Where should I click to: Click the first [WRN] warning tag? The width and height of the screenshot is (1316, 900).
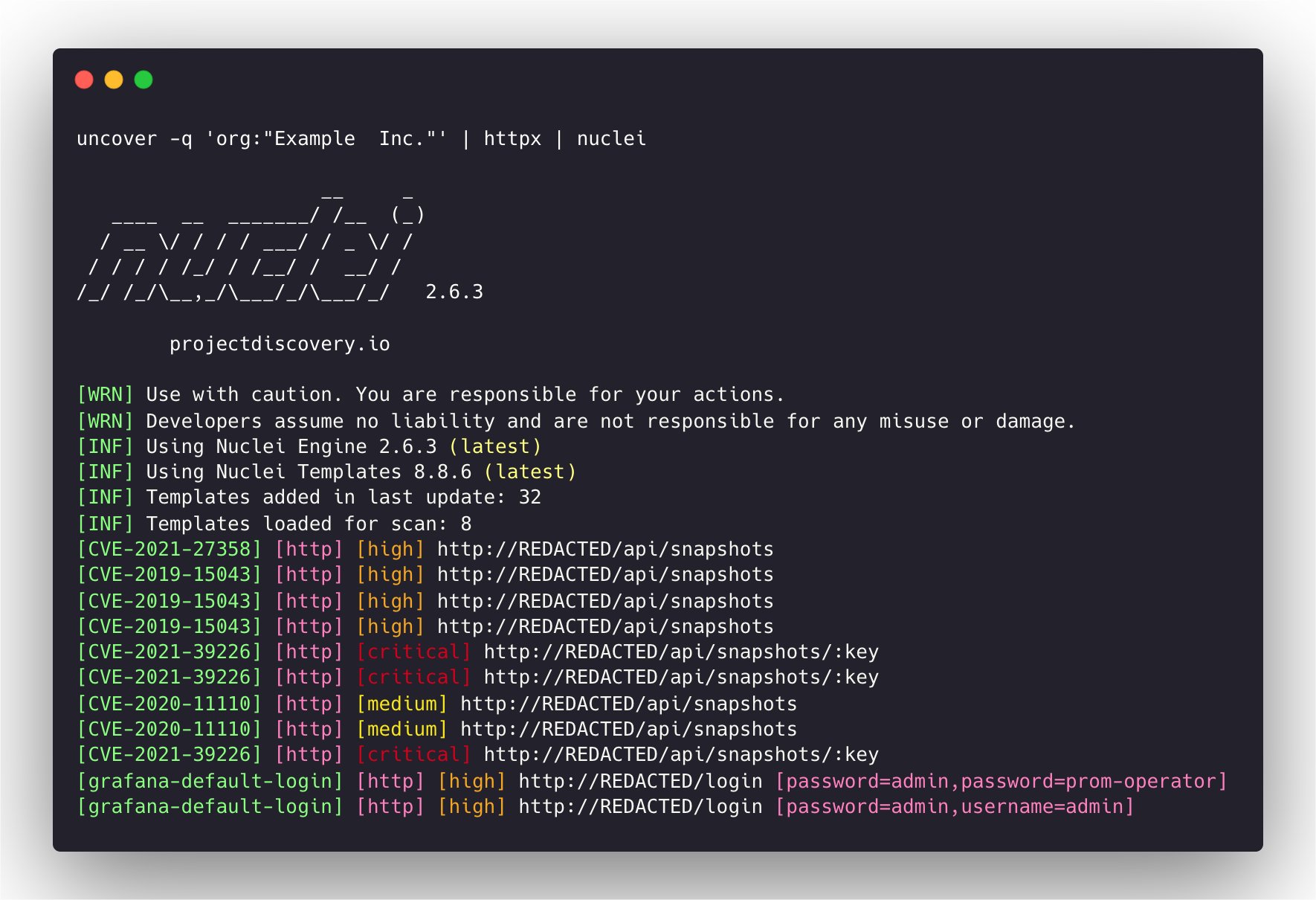(105, 394)
